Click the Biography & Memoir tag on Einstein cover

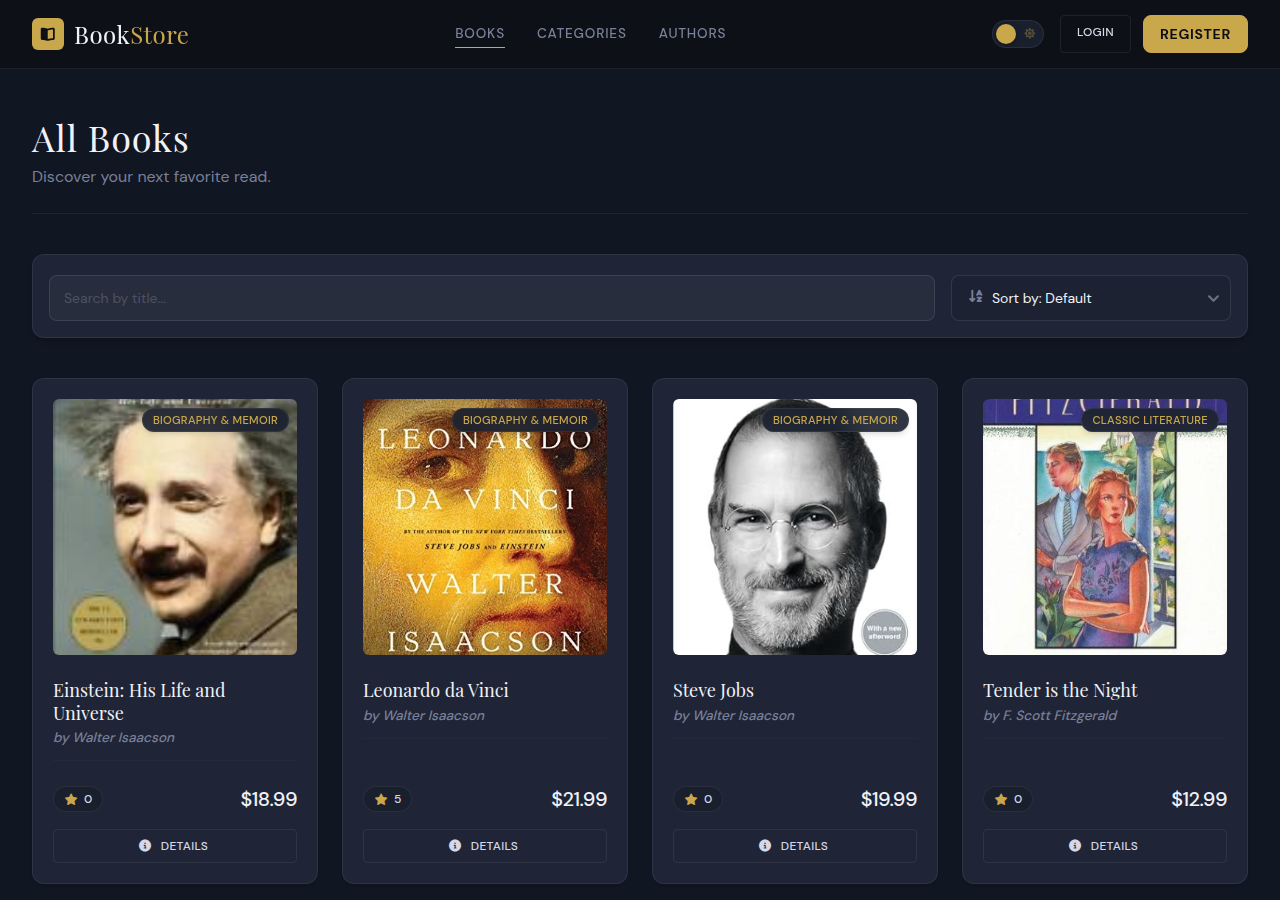215,420
